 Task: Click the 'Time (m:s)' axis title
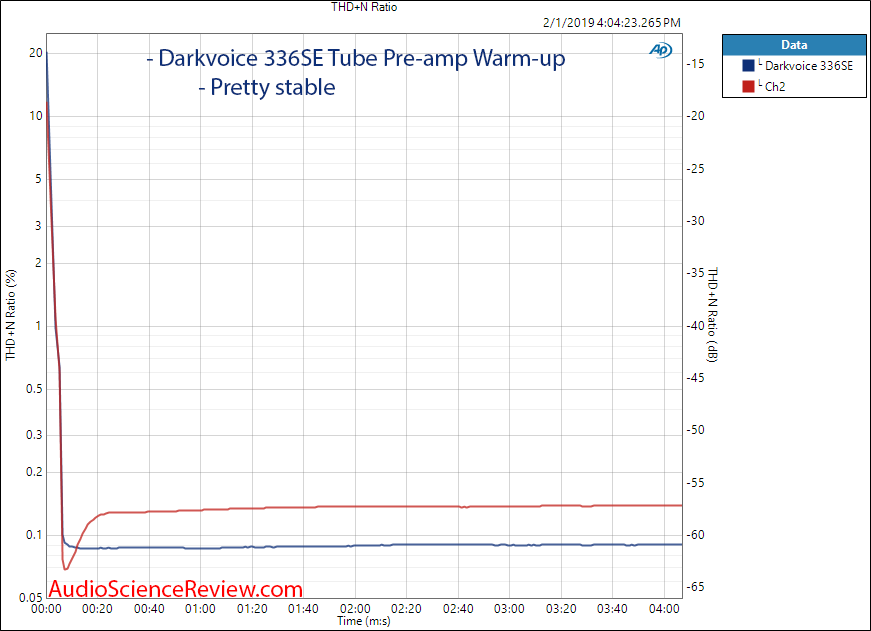point(364,621)
